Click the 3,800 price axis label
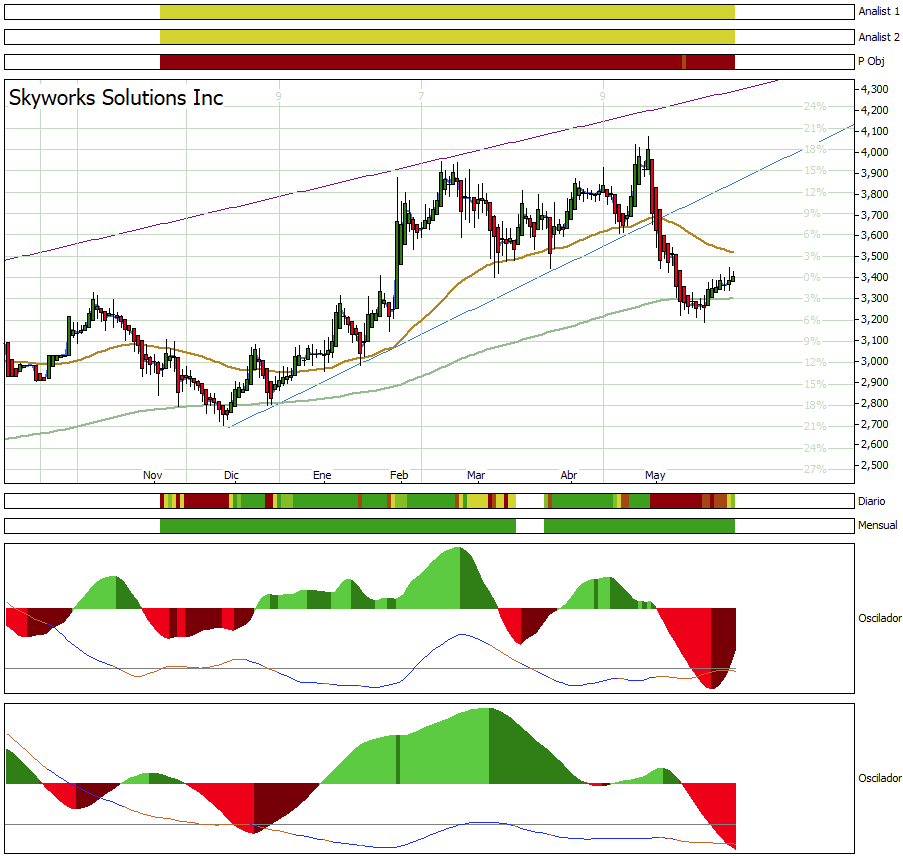The width and height of the screenshot is (903, 856). [x=875, y=194]
